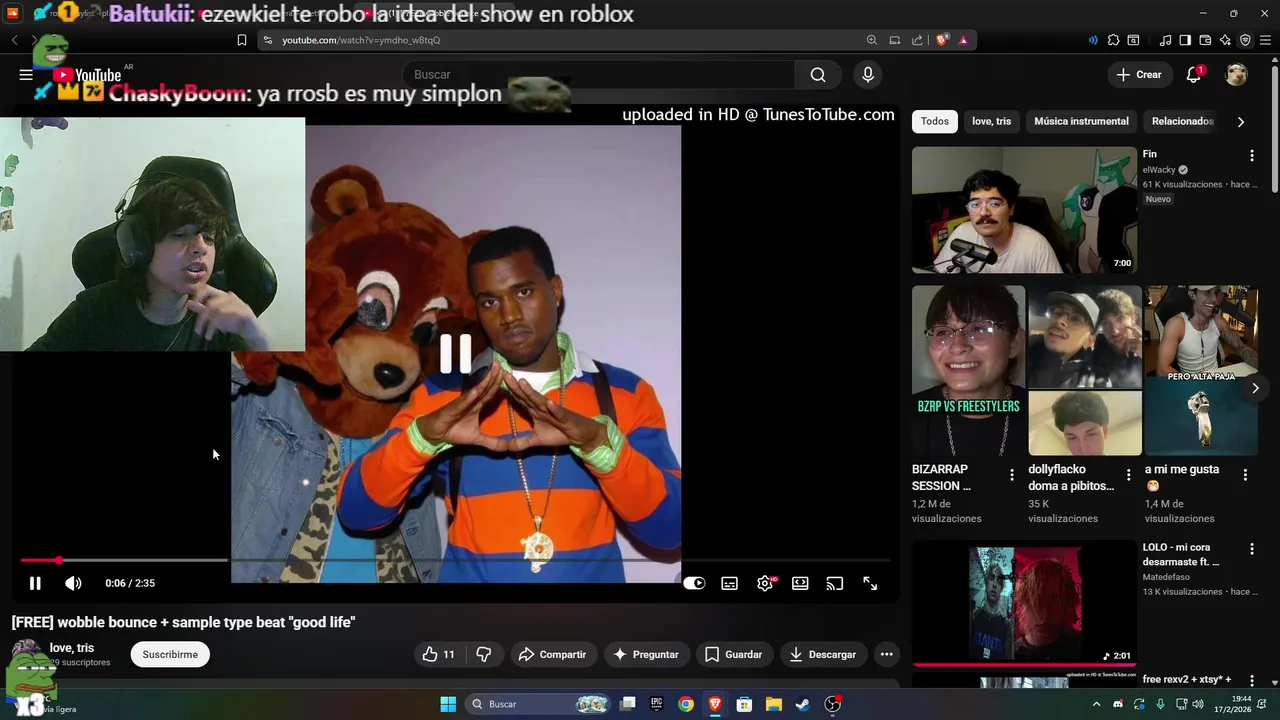Image resolution: width=1280 pixels, height=720 pixels.
Task: Click the Preguntar button
Action: [x=646, y=654]
